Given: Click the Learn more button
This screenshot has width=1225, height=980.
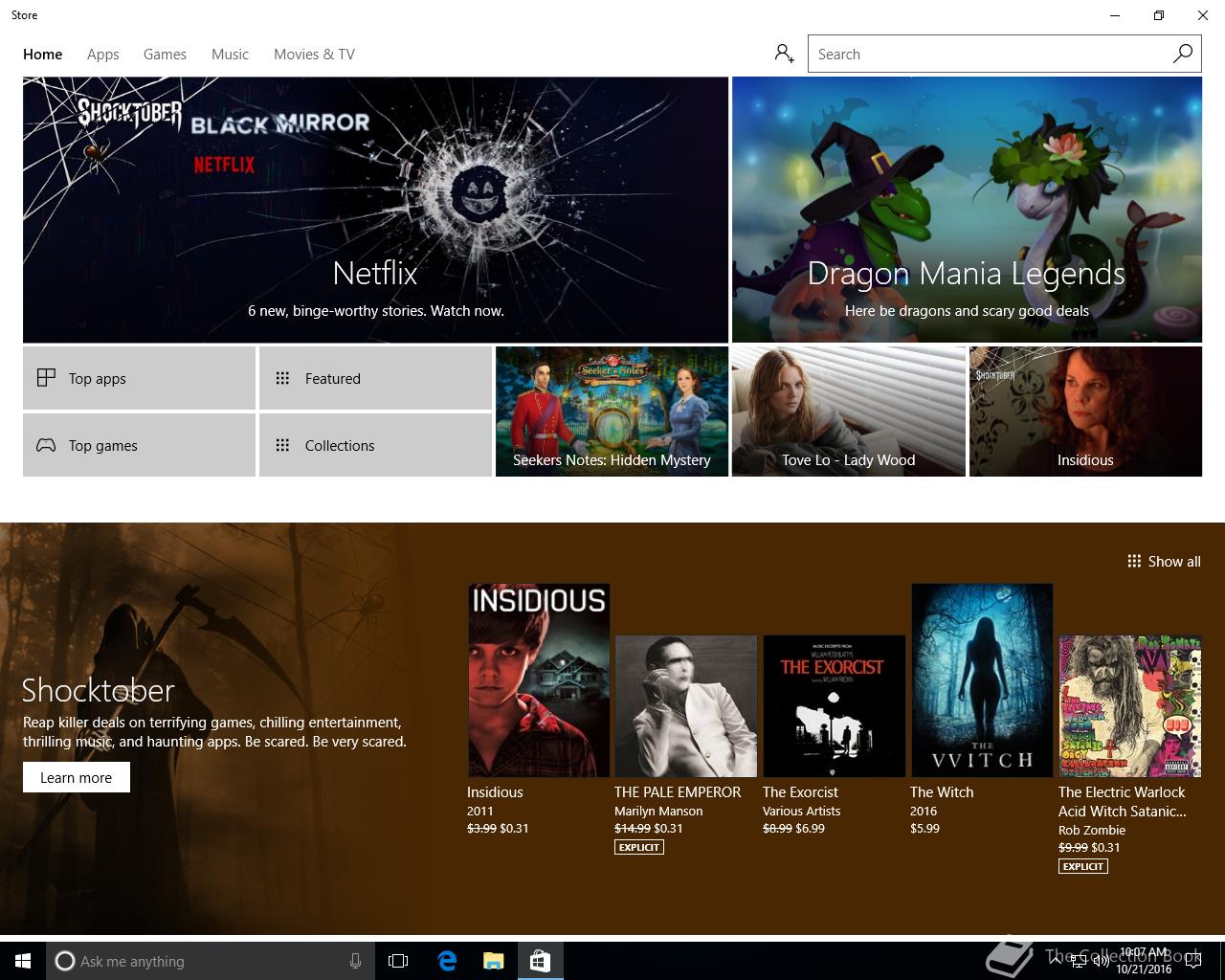Looking at the screenshot, I should coord(77,777).
